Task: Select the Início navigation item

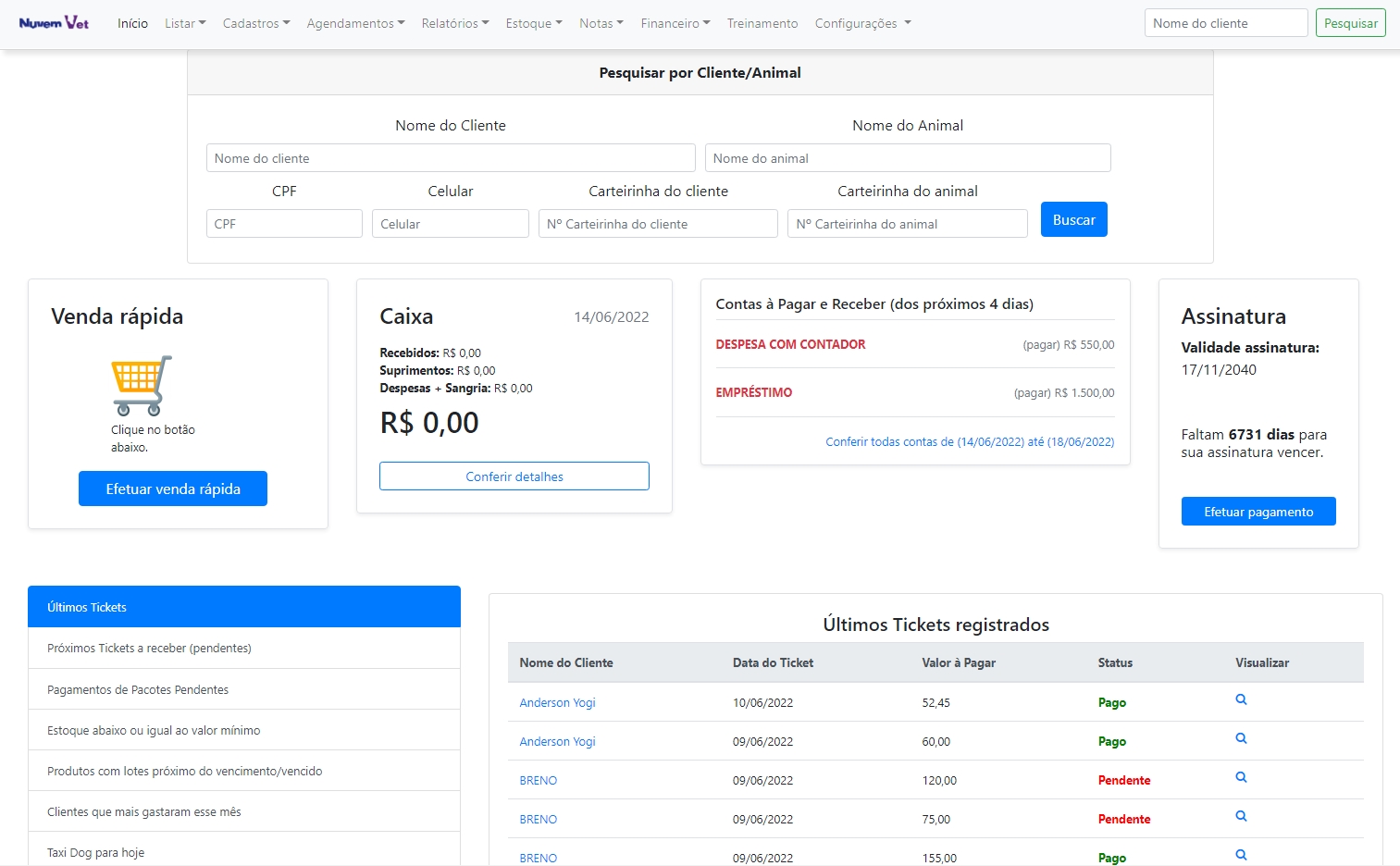Action: (x=132, y=23)
